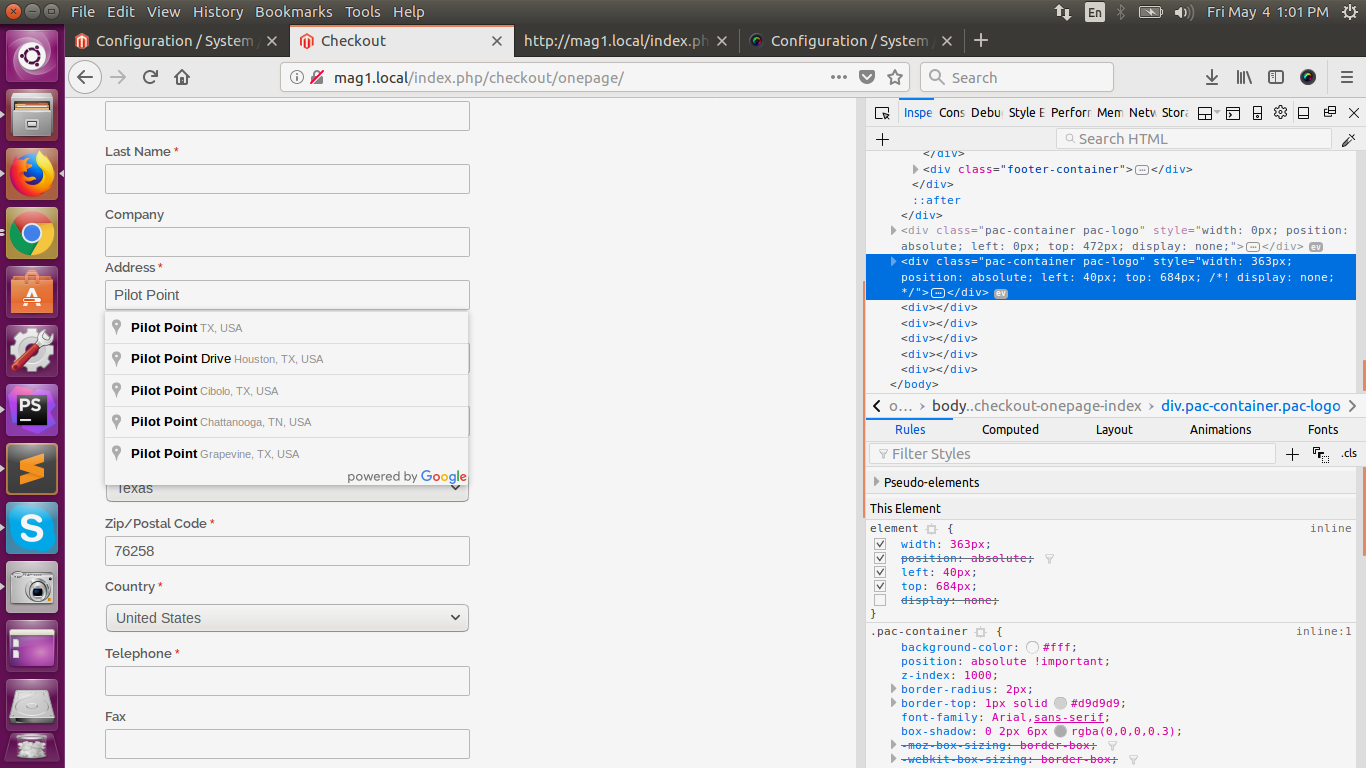Launch PhpStorm from the Ubuntu dock
1366x768 pixels.
coord(32,409)
